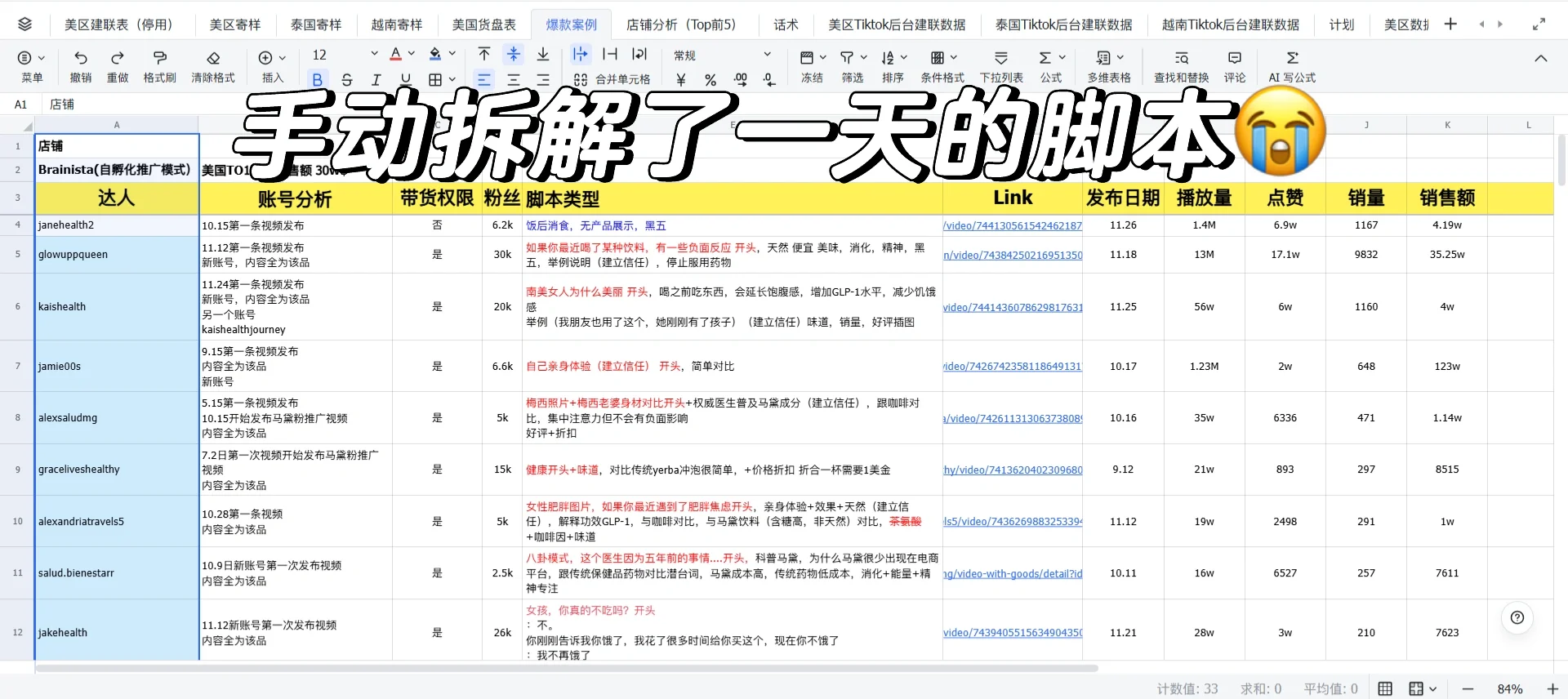Expand the 排序 sort dropdown arrow
1568x699 pixels.
[904, 58]
